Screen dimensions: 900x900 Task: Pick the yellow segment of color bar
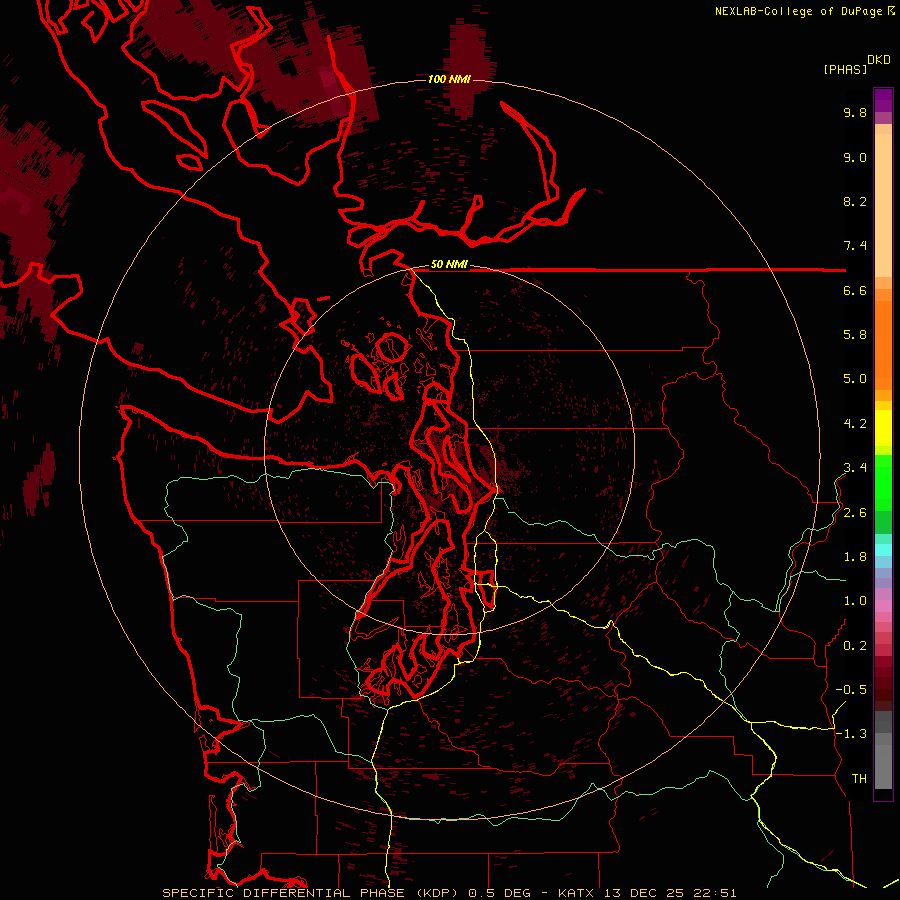pyautogui.click(x=883, y=428)
